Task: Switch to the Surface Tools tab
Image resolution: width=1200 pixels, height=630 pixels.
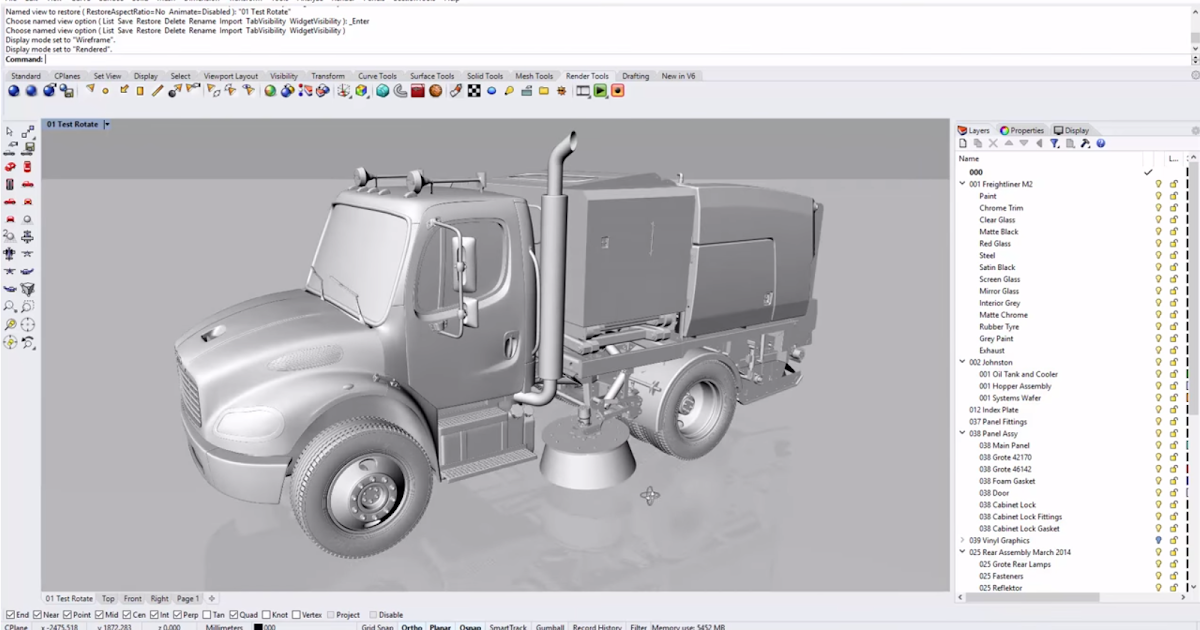Action: coord(432,76)
